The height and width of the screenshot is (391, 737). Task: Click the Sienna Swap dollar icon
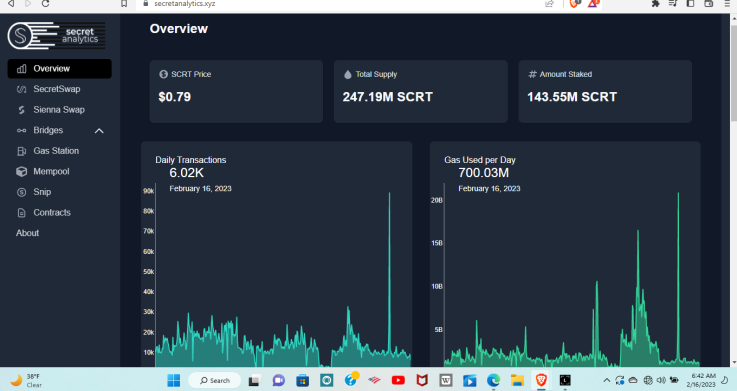tap(21, 110)
